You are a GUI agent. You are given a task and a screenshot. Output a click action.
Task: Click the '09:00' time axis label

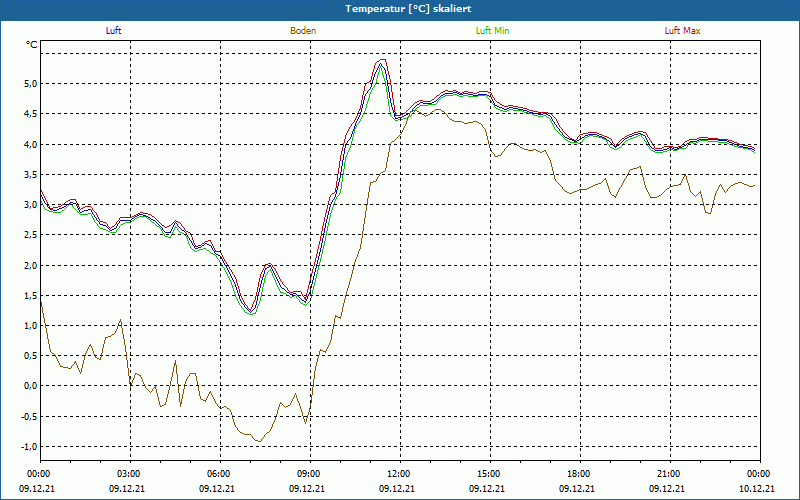310,474
